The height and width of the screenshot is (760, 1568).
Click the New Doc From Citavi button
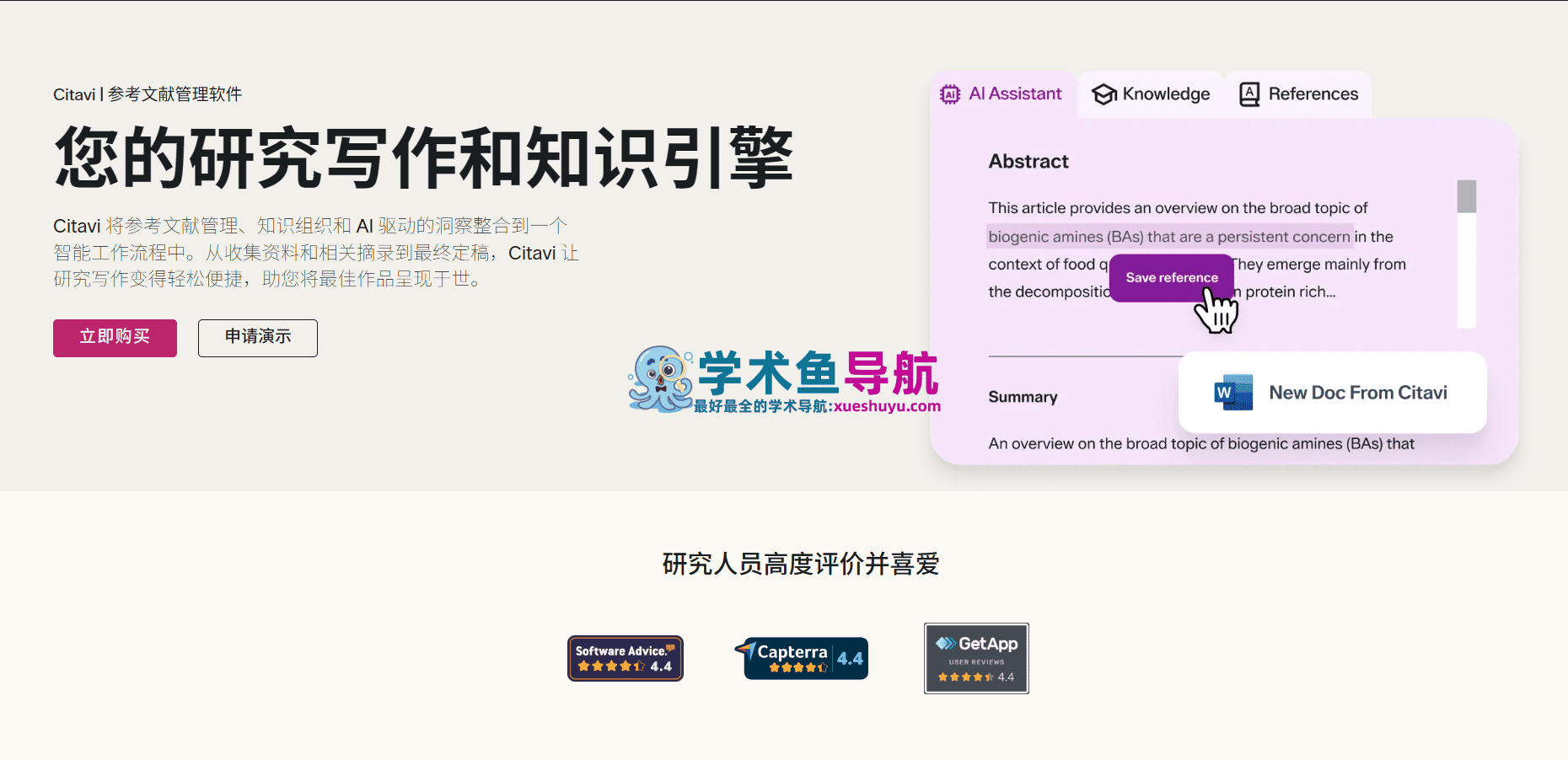[1333, 393]
